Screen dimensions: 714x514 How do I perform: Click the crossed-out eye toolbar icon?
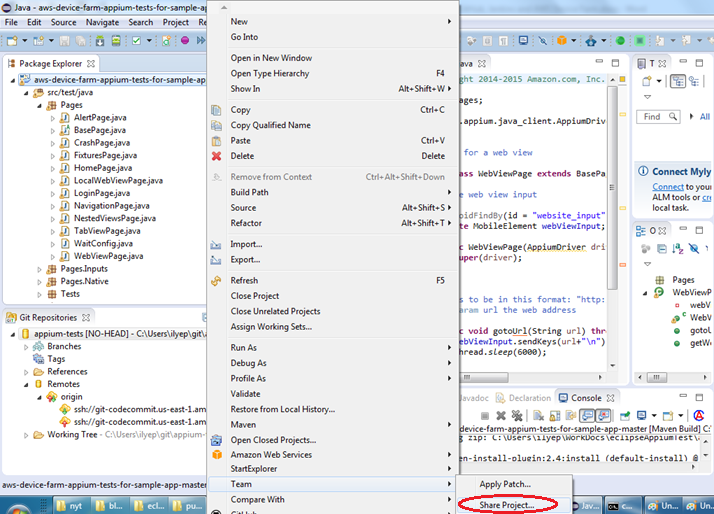point(543,41)
